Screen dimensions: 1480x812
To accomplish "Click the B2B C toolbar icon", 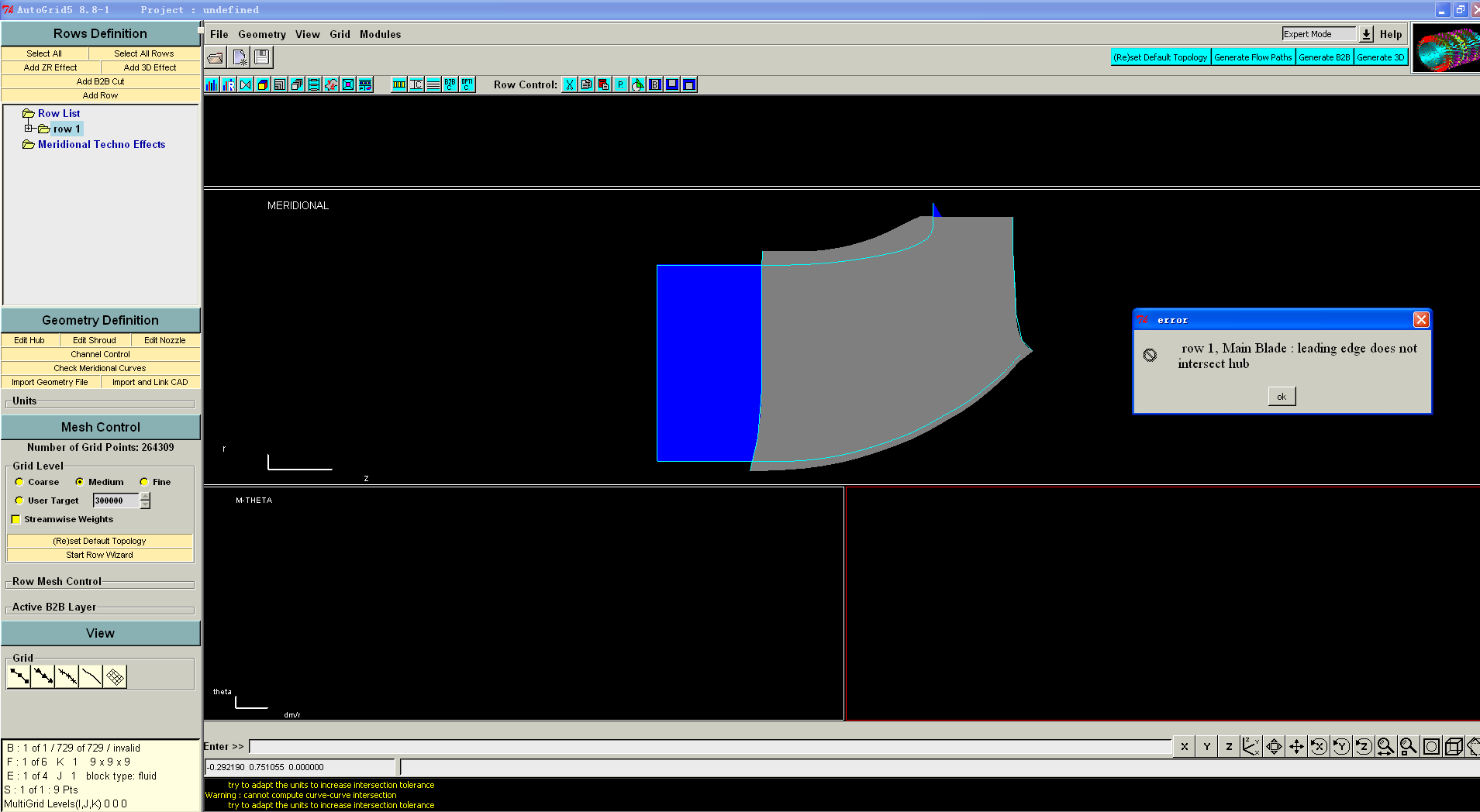I will [450, 84].
